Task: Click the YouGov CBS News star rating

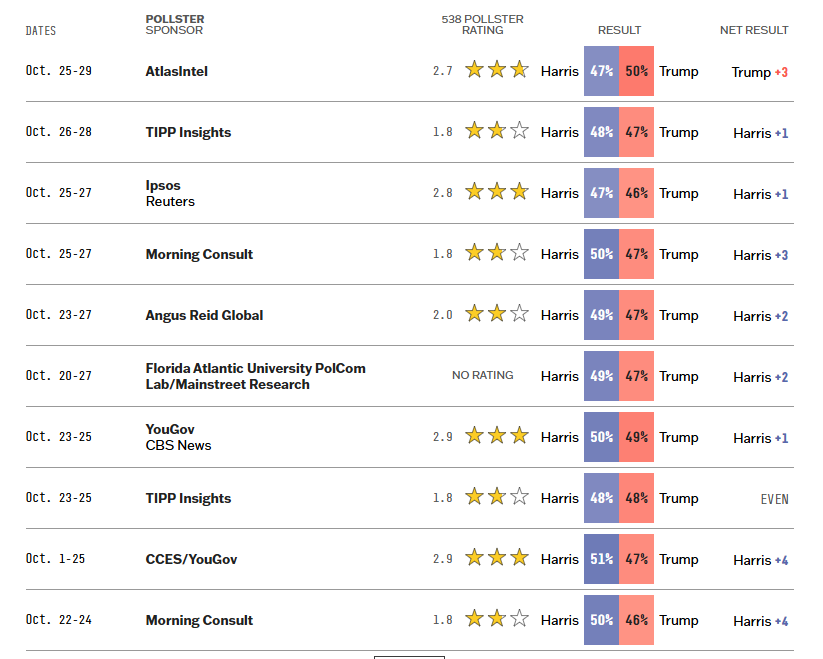Action: click(496, 436)
